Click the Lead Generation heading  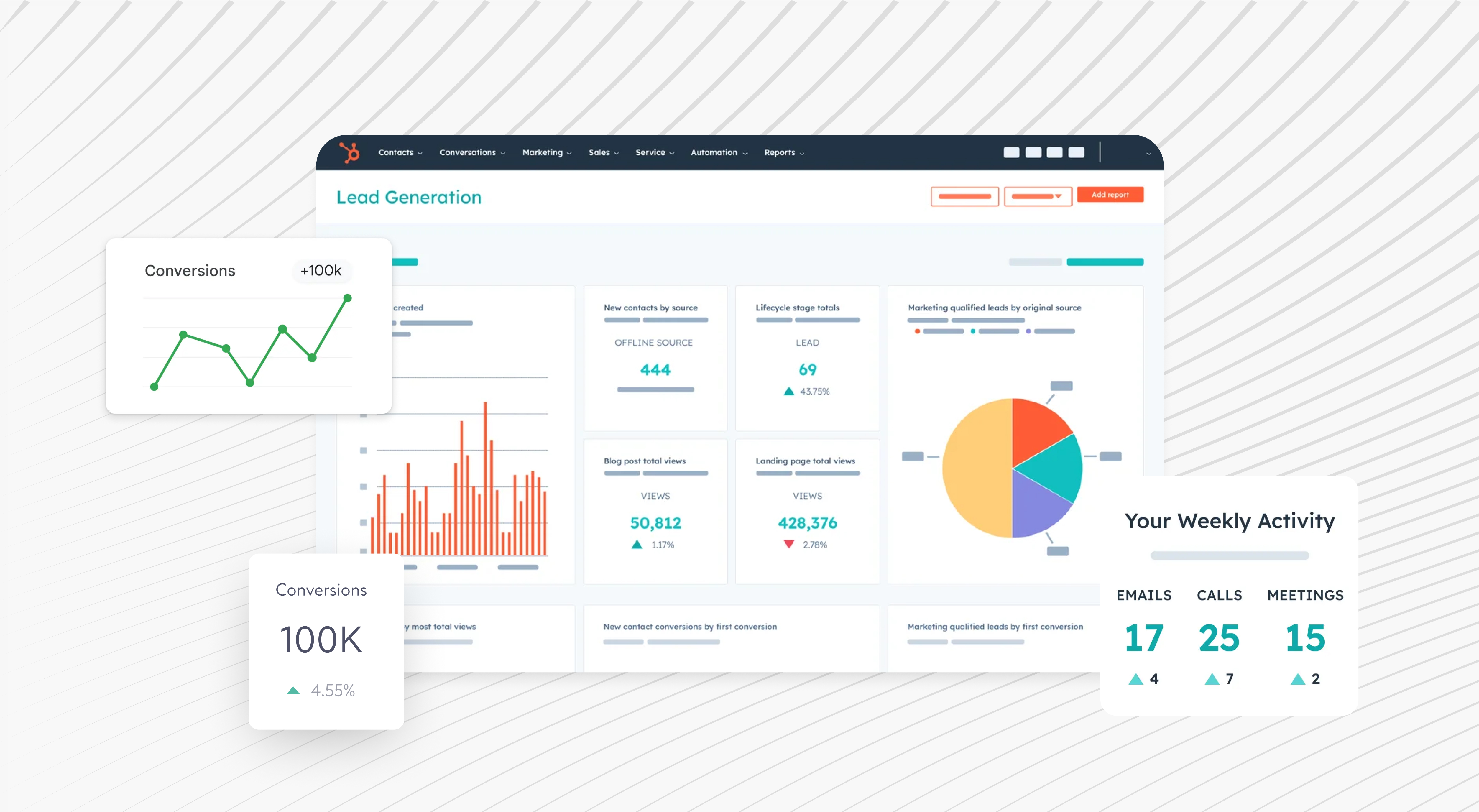coord(409,197)
